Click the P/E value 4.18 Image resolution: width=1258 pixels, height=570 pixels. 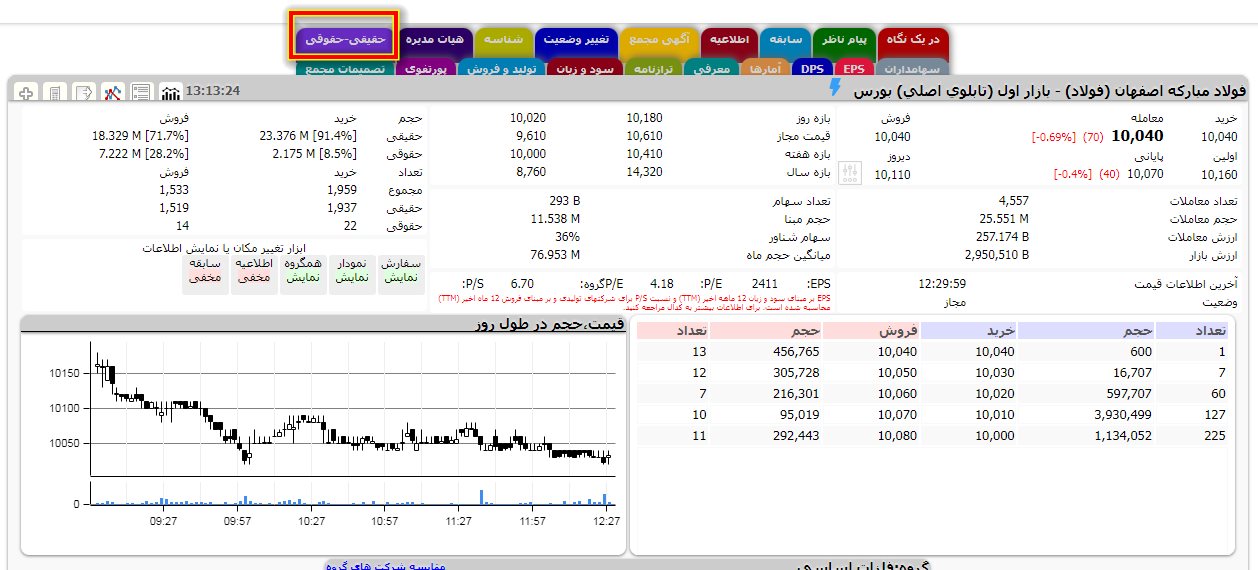(x=661, y=283)
